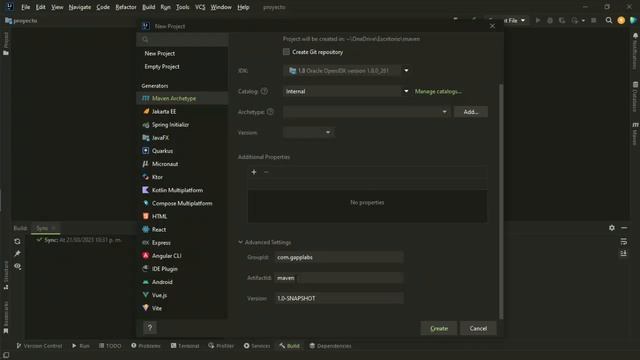Open the Catalog dropdown showing Internal
Image resolution: width=640 pixels, height=360 pixels.
[347, 91]
